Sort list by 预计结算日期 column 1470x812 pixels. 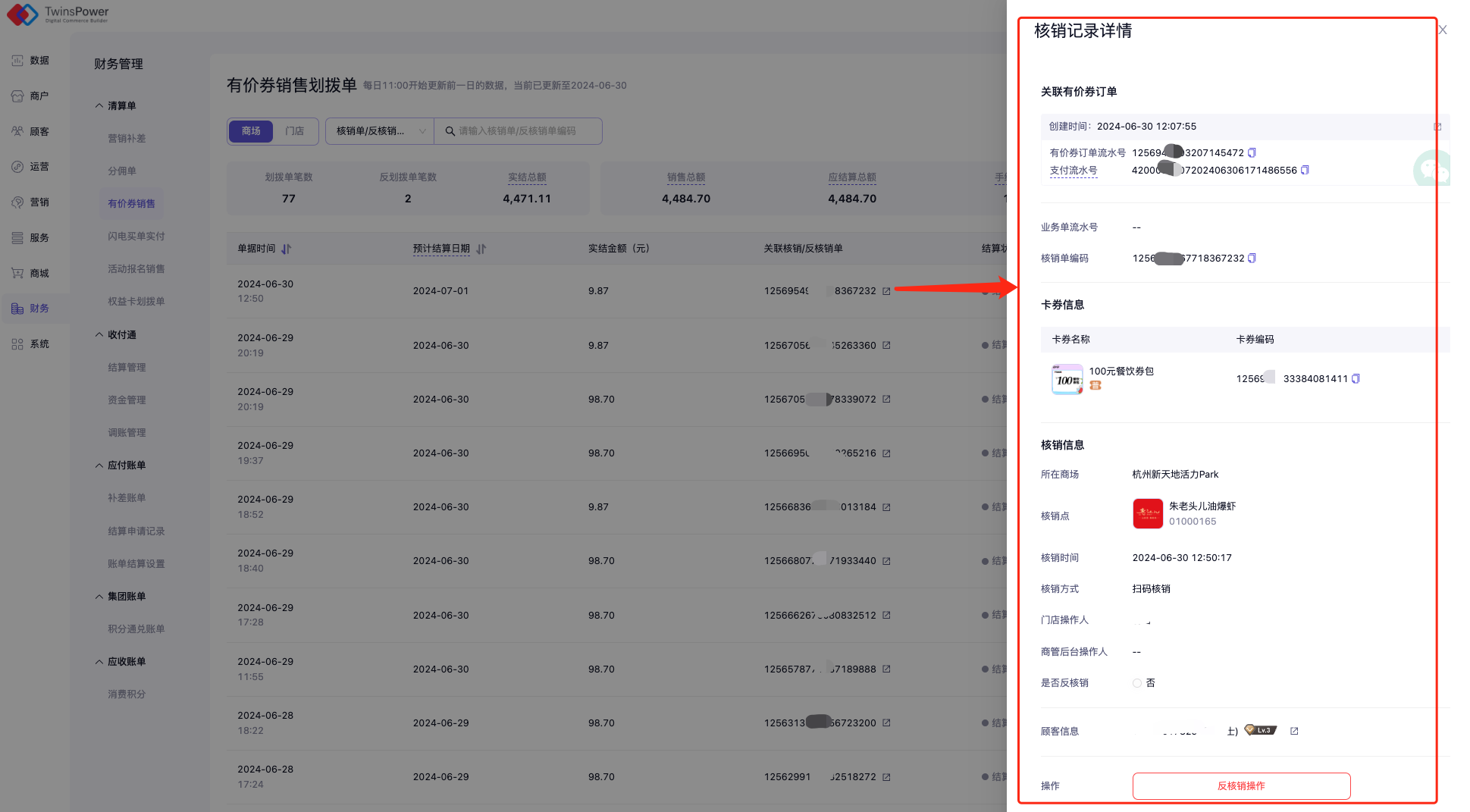(481, 249)
